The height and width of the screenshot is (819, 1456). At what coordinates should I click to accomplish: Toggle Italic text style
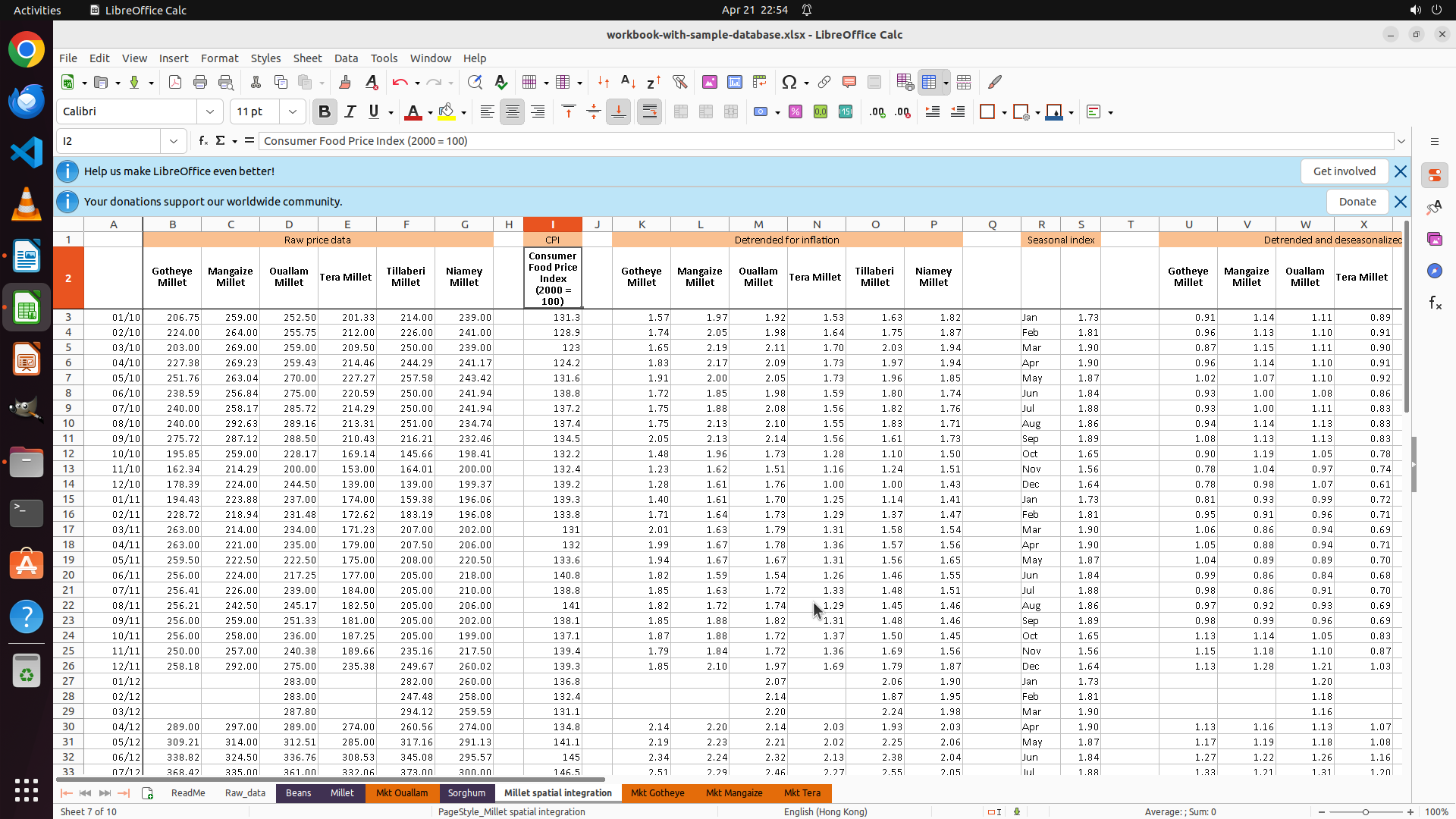(350, 111)
